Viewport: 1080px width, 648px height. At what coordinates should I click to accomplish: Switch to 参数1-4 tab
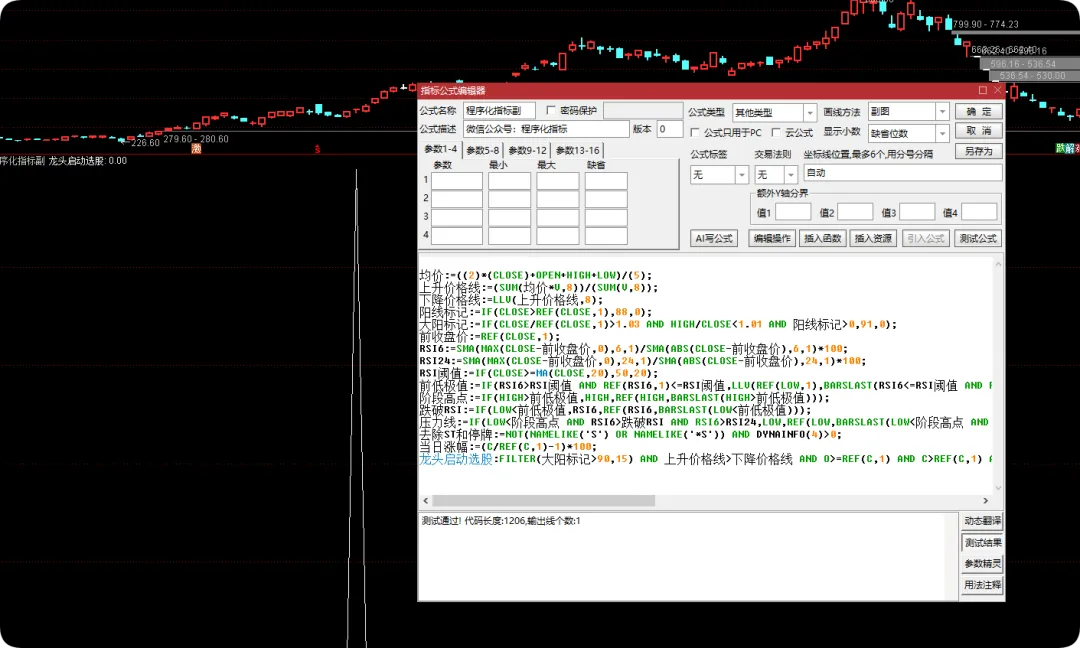pos(441,149)
